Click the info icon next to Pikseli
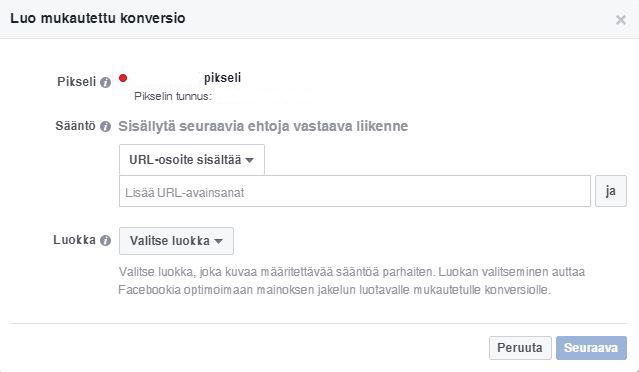639x372 pixels. pyautogui.click(x=106, y=82)
